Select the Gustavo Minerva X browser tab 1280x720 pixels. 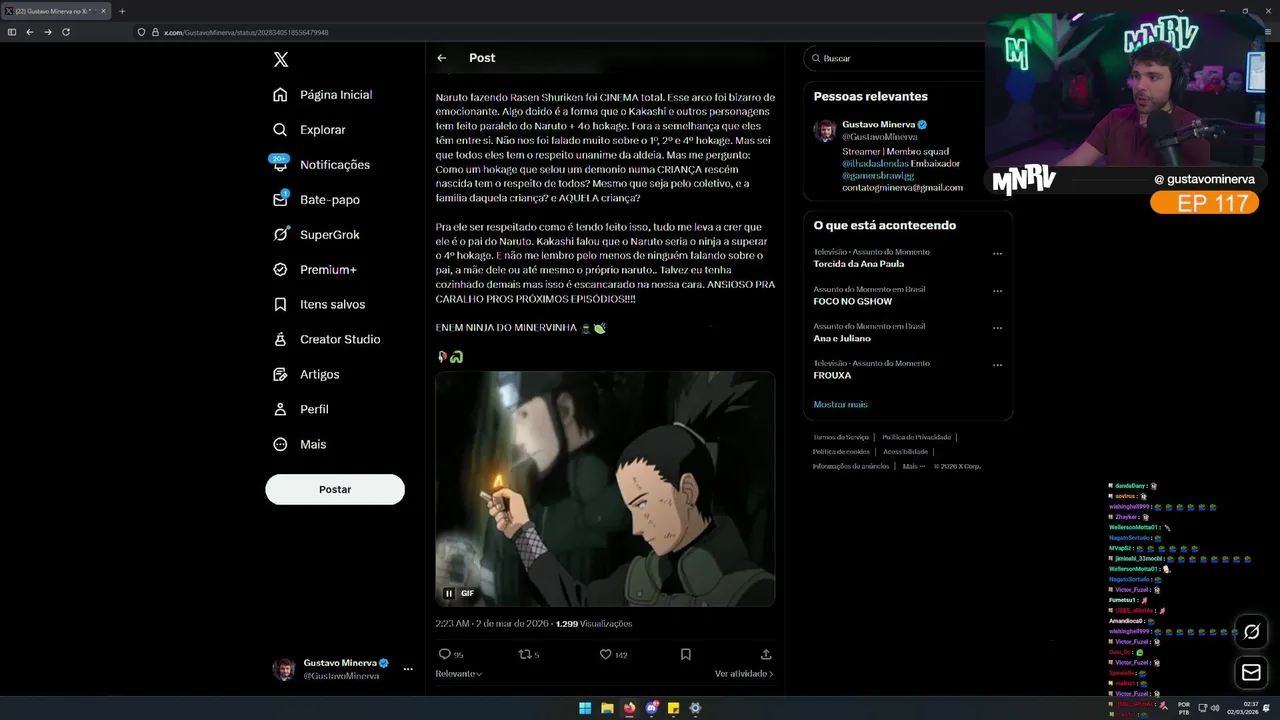pyautogui.click(x=56, y=11)
